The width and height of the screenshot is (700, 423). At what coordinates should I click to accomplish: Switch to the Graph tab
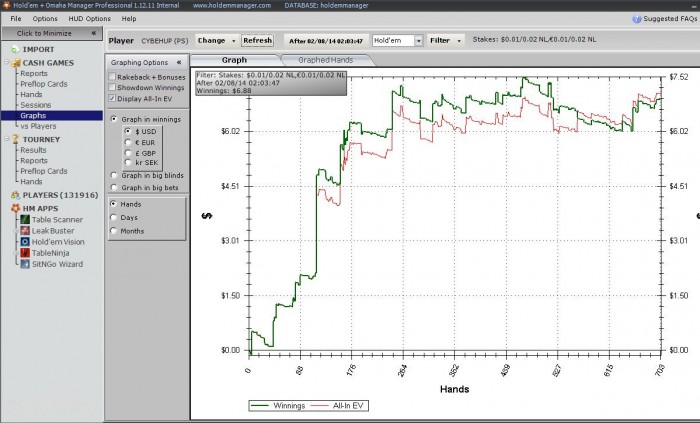coord(234,60)
